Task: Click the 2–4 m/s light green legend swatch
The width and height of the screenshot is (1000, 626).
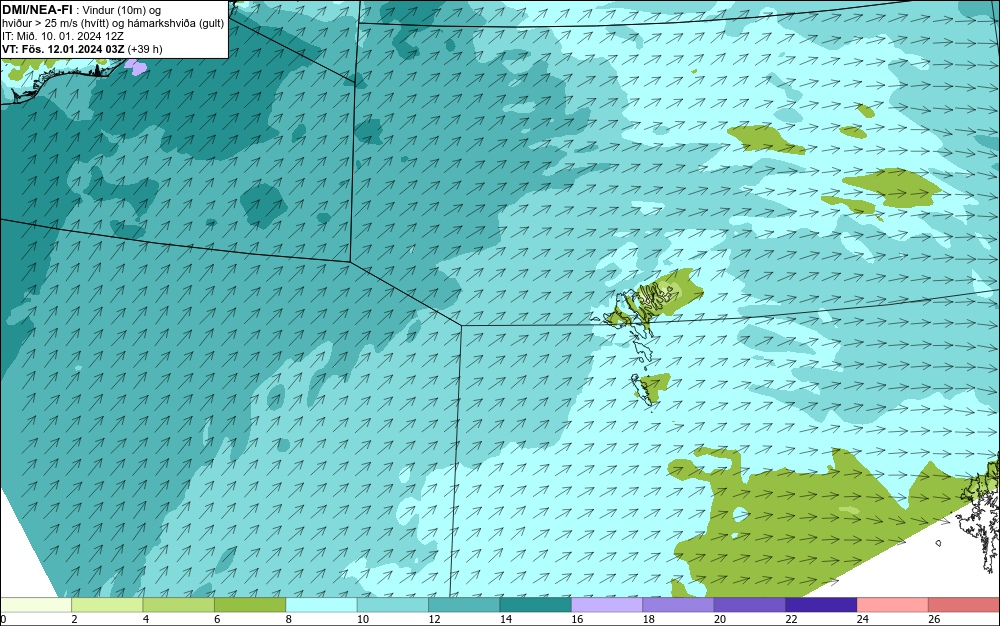Action: (x=107, y=605)
